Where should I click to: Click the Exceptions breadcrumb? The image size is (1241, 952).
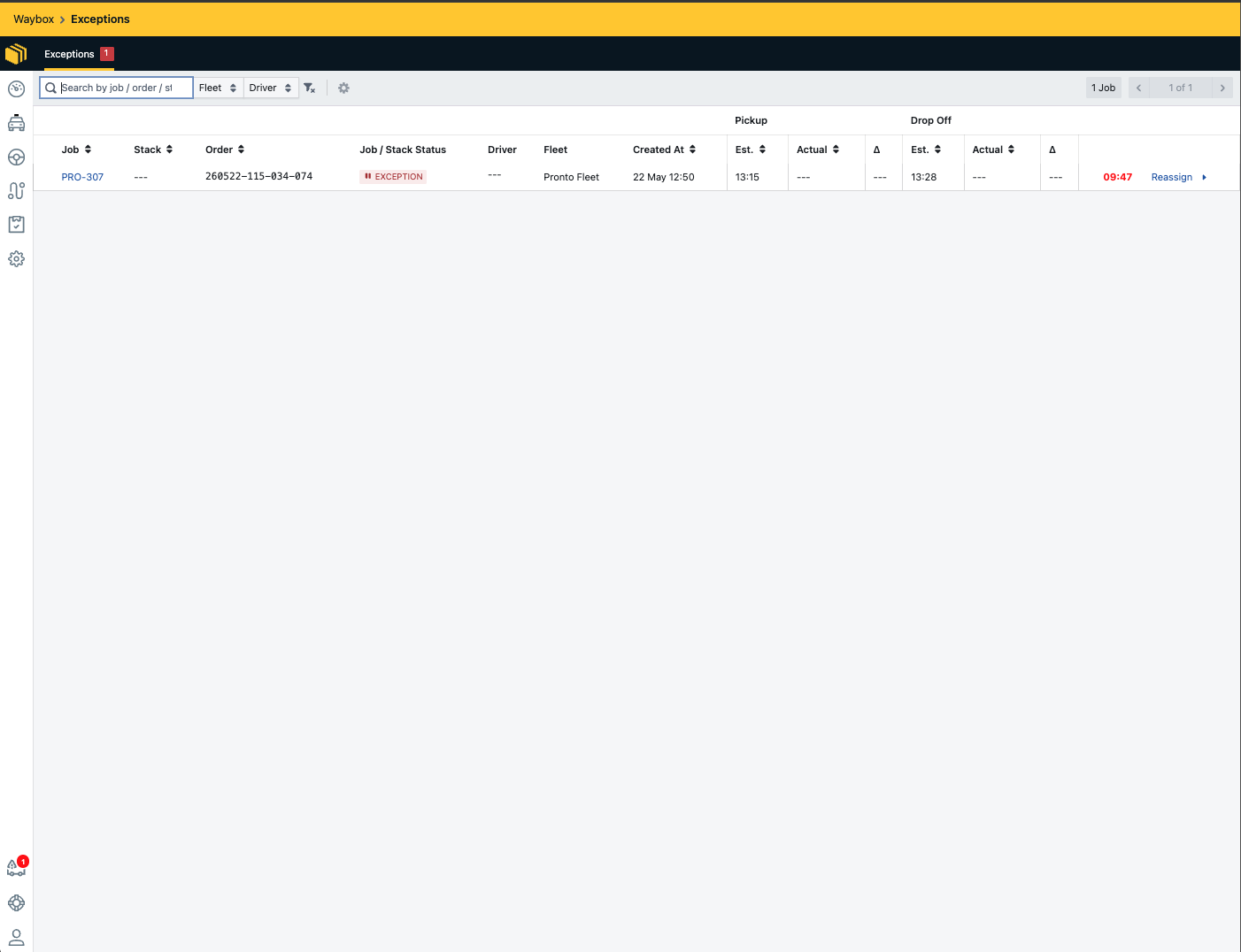click(100, 19)
